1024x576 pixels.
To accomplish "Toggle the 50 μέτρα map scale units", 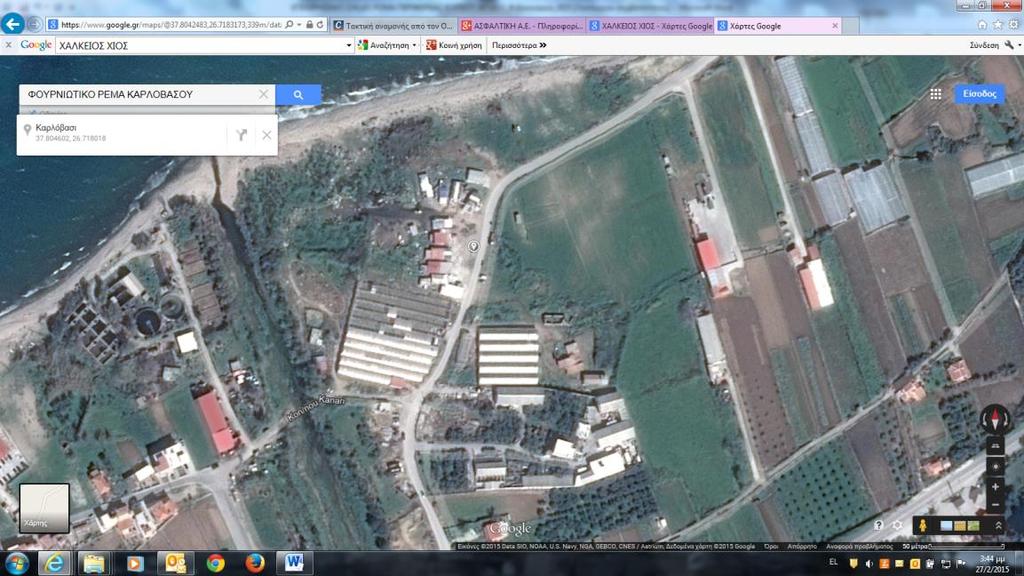I will click(x=953, y=546).
